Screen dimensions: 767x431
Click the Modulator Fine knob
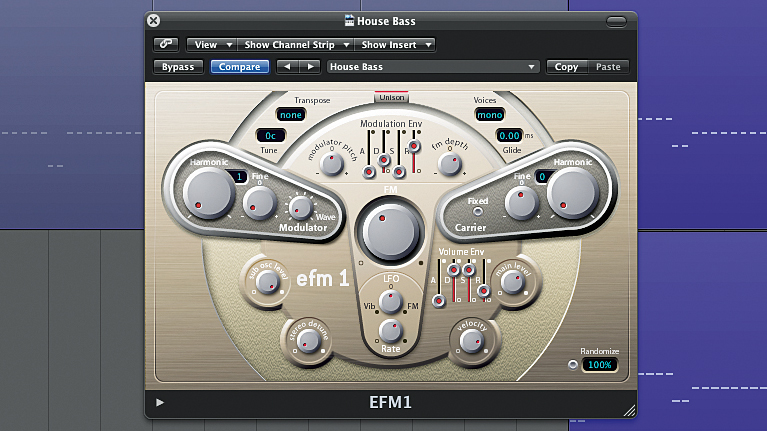click(x=260, y=203)
